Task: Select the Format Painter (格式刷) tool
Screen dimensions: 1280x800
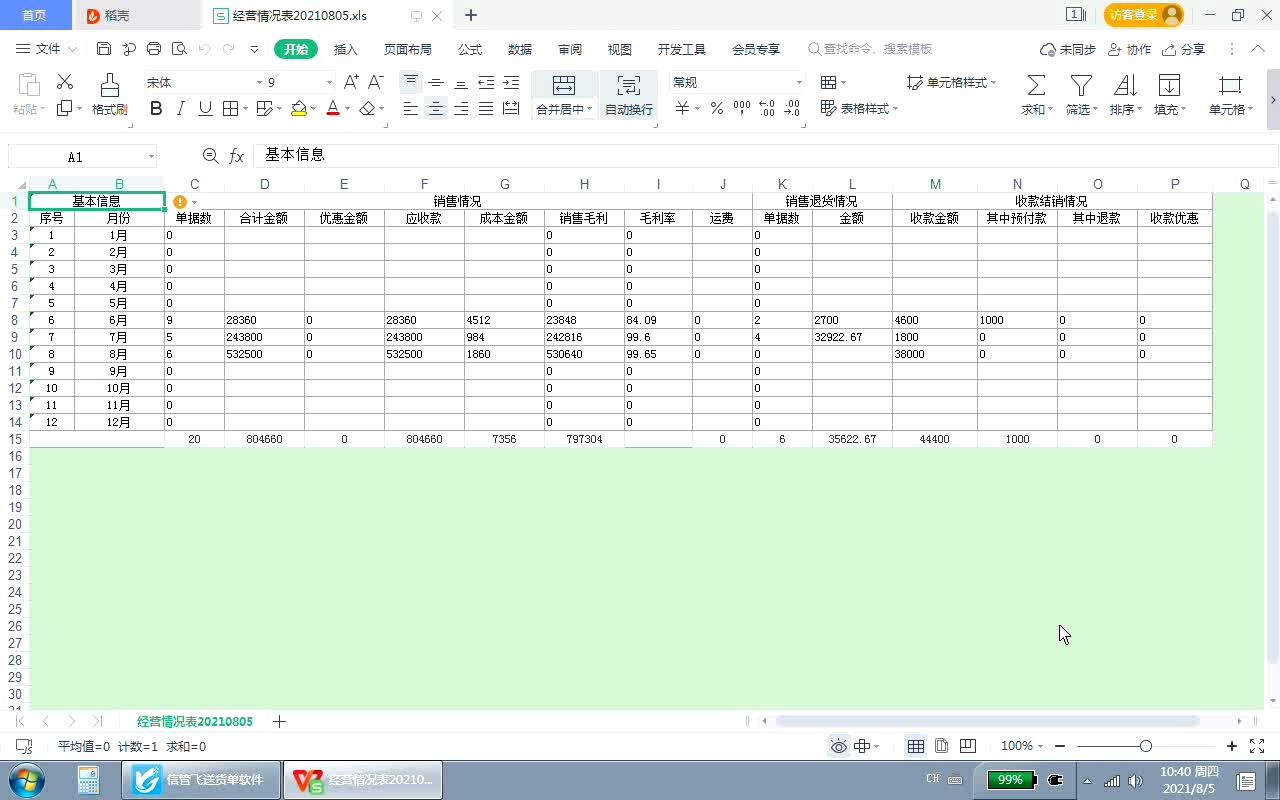Action: (x=109, y=95)
